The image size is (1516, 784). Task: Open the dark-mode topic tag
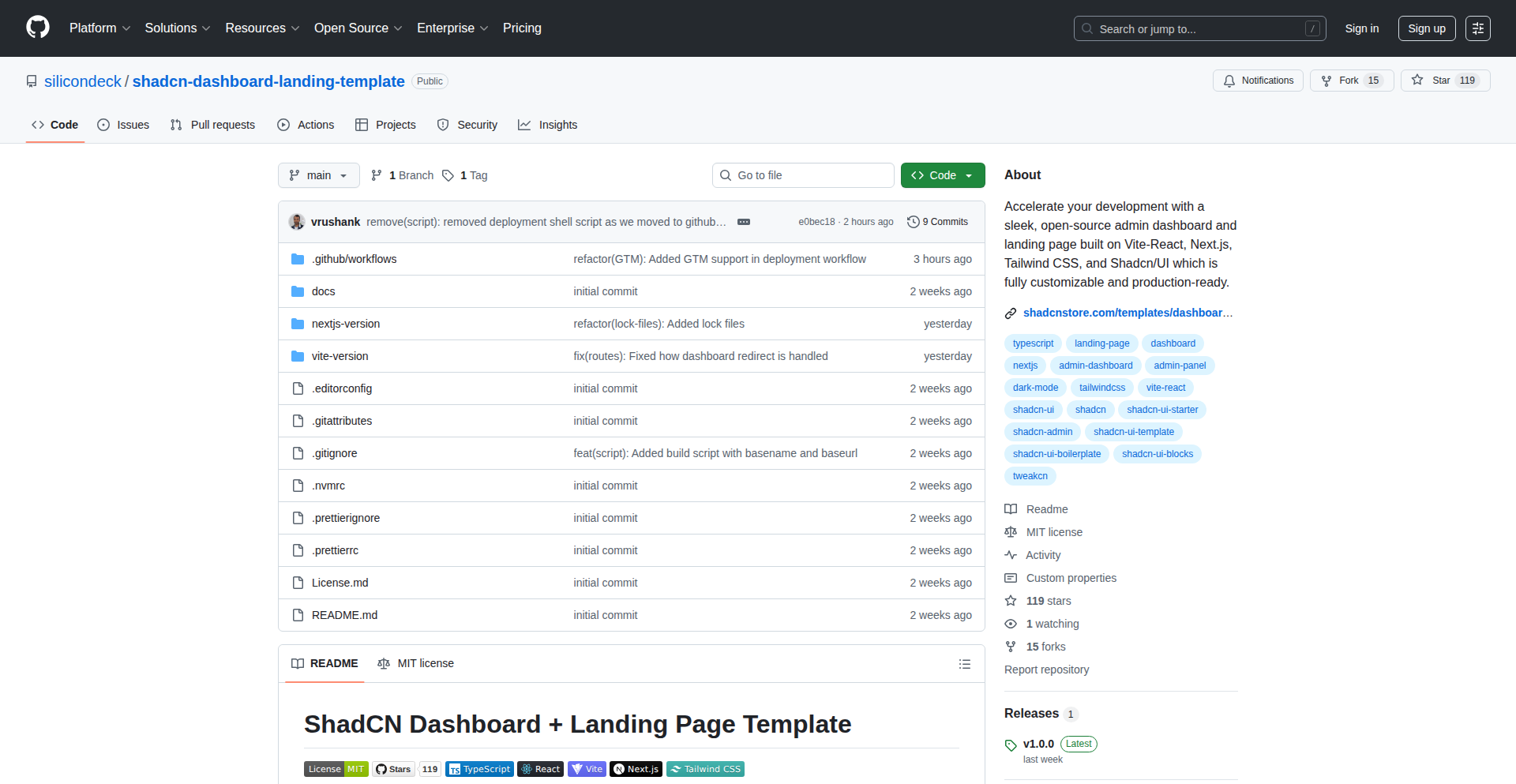tap(1035, 388)
